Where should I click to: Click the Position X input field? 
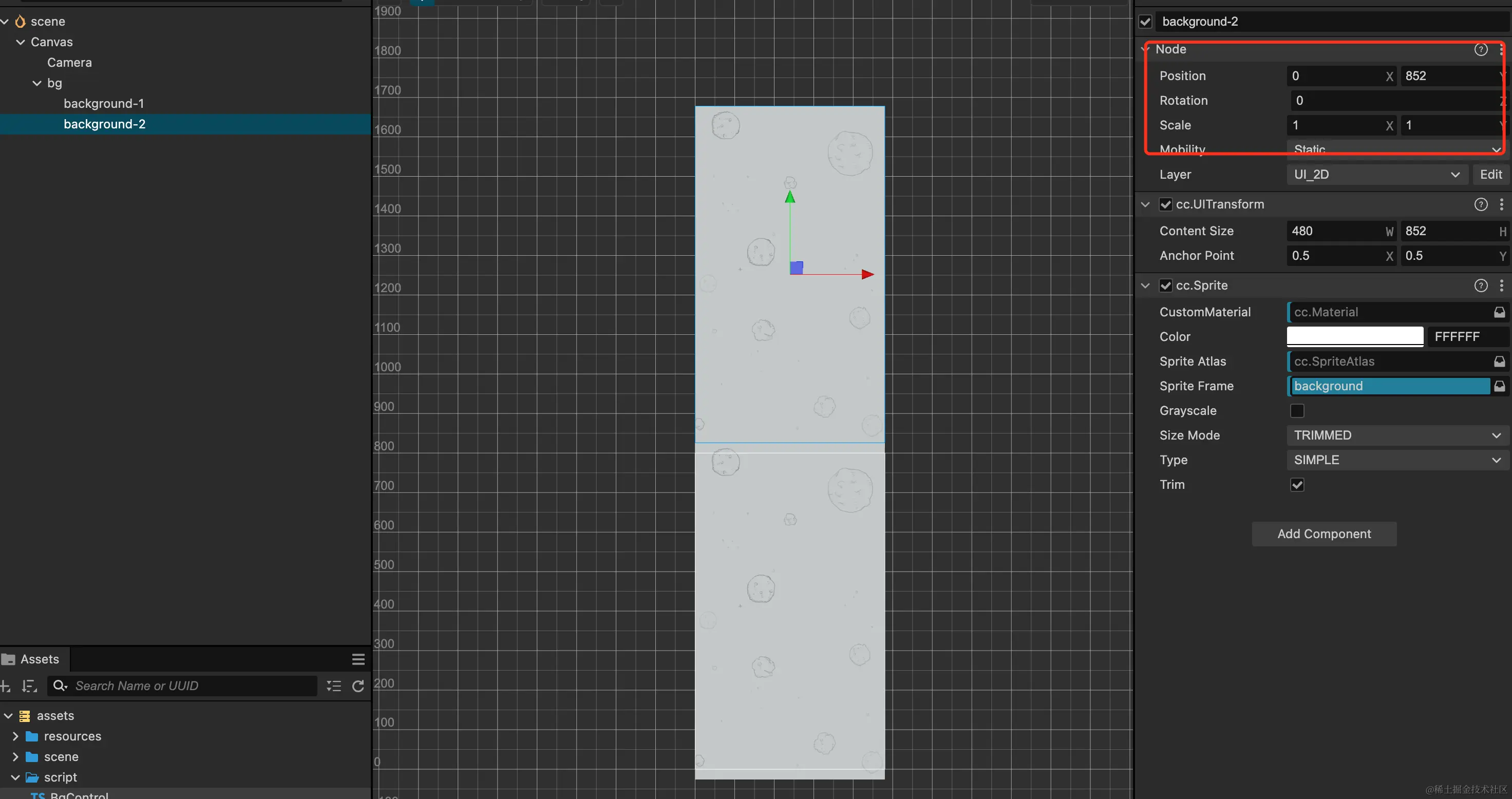pyautogui.click(x=1341, y=75)
